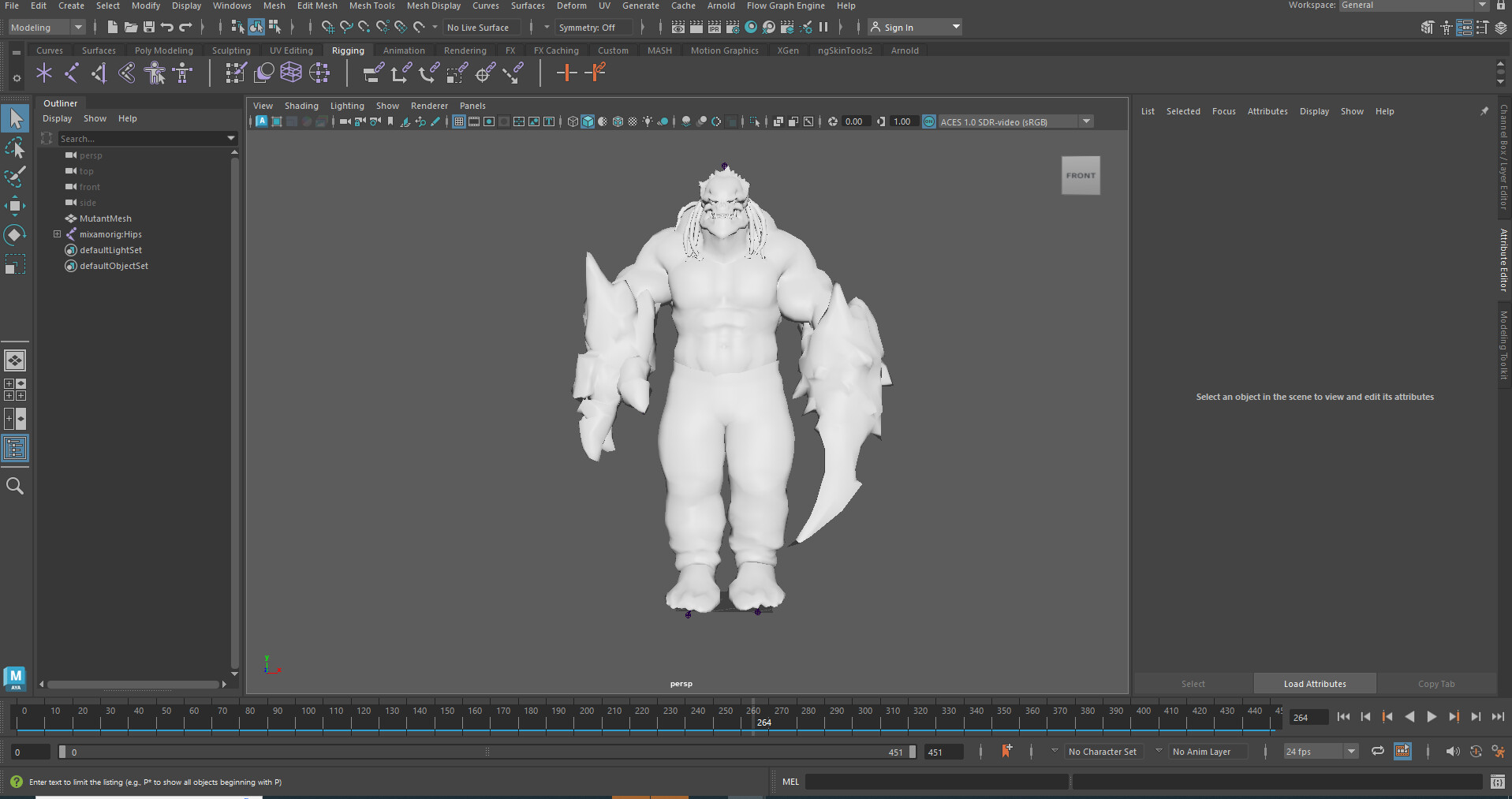Open the ACES 1.0 SDR-video colorspace dropdown
Image resolution: width=1512 pixels, height=799 pixels.
tap(1087, 121)
